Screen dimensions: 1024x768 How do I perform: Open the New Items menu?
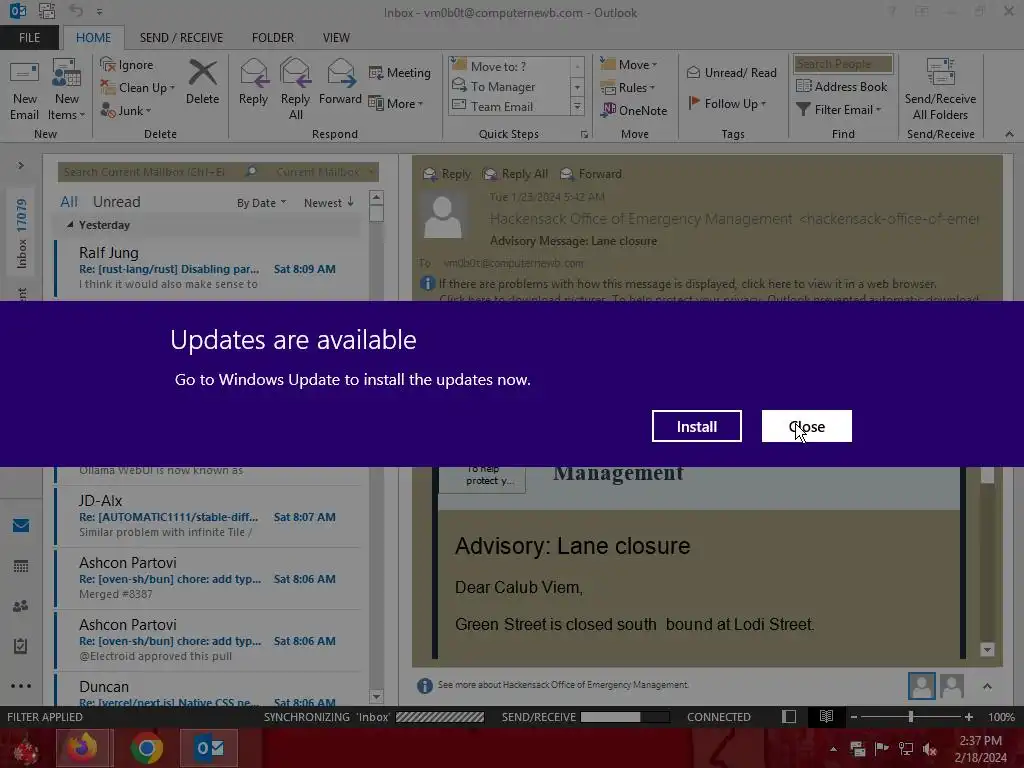point(67,90)
